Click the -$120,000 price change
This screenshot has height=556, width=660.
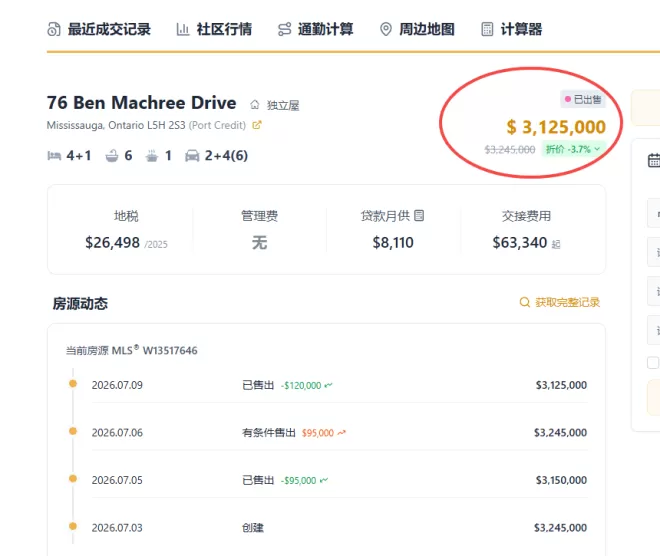click(301, 385)
